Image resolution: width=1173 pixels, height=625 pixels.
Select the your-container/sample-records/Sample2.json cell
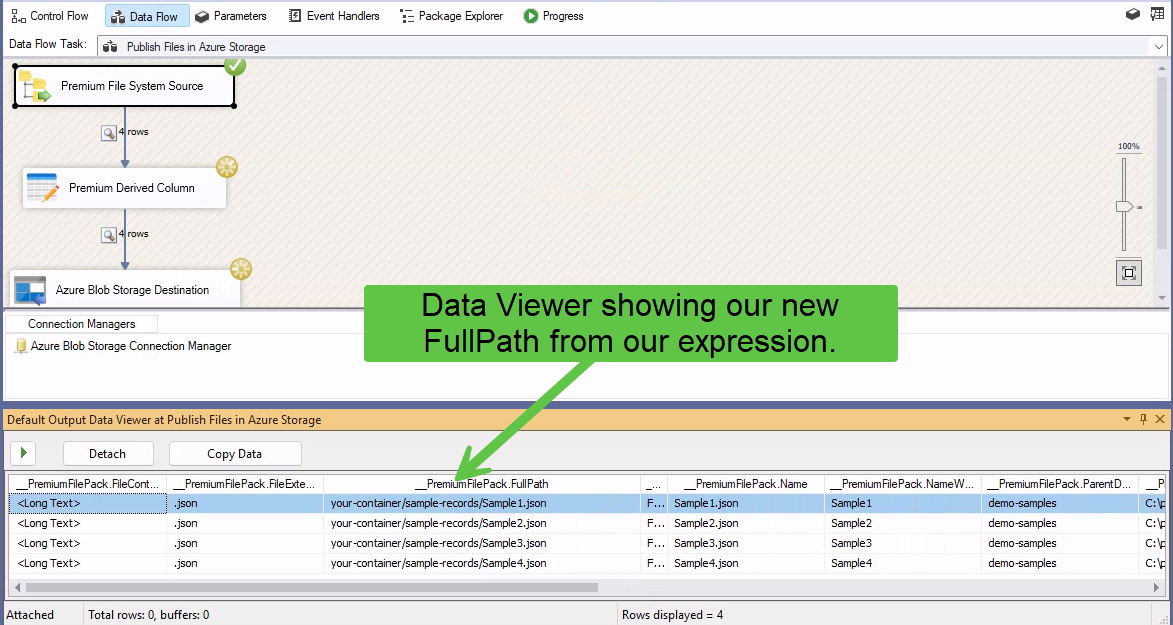pyautogui.click(x=482, y=523)
